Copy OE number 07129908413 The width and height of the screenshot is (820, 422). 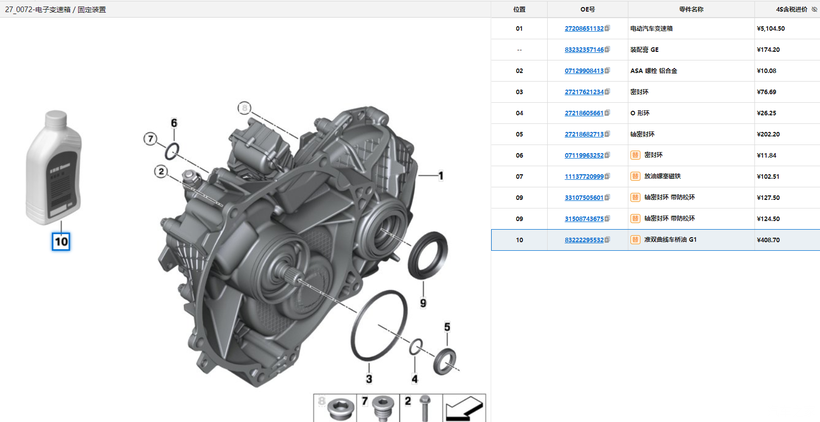point(607,71)
